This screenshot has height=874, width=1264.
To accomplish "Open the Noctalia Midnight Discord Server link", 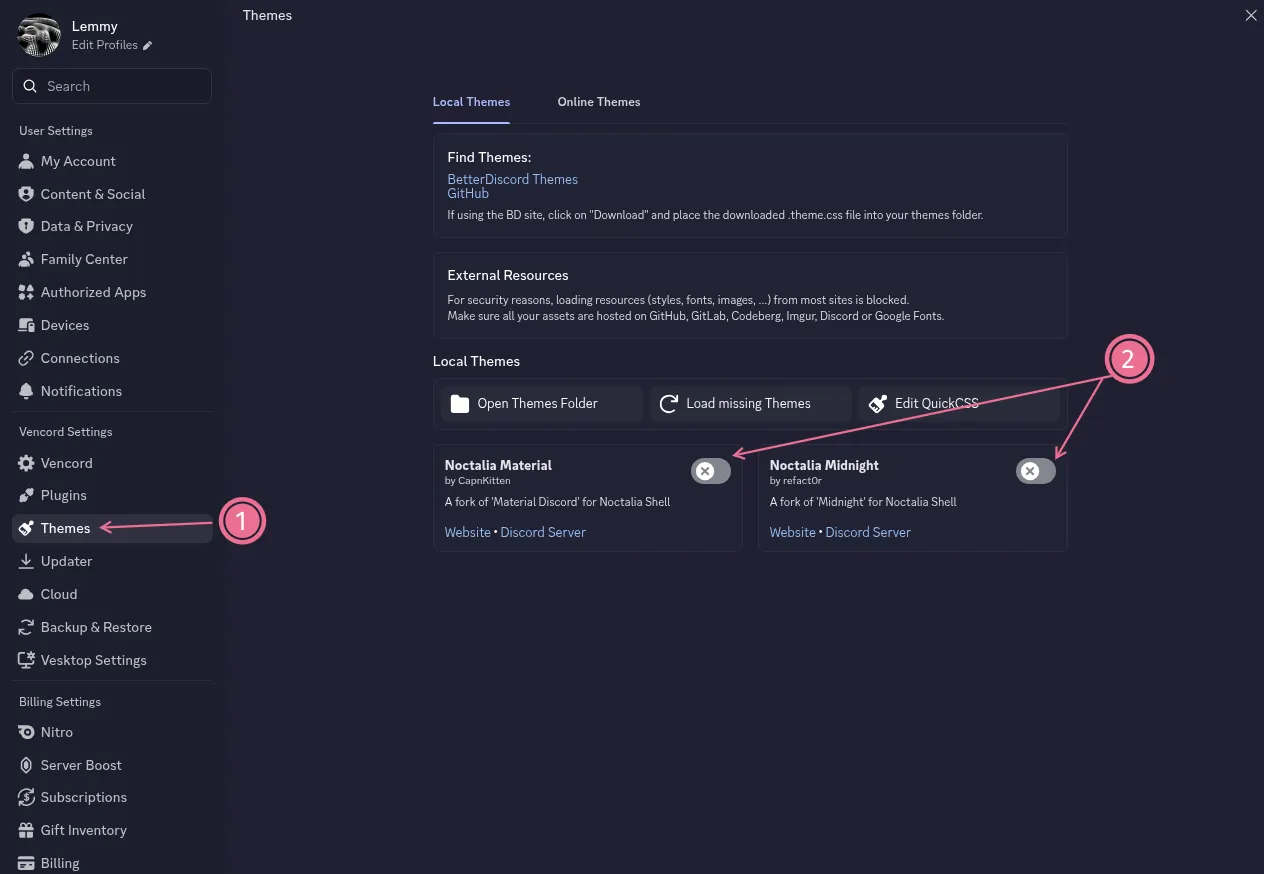I will tap(868, 532).
